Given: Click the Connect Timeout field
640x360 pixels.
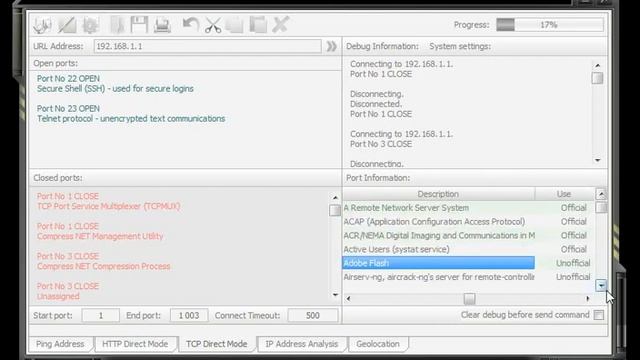Looking at the screenshot, I should point(313,316).
